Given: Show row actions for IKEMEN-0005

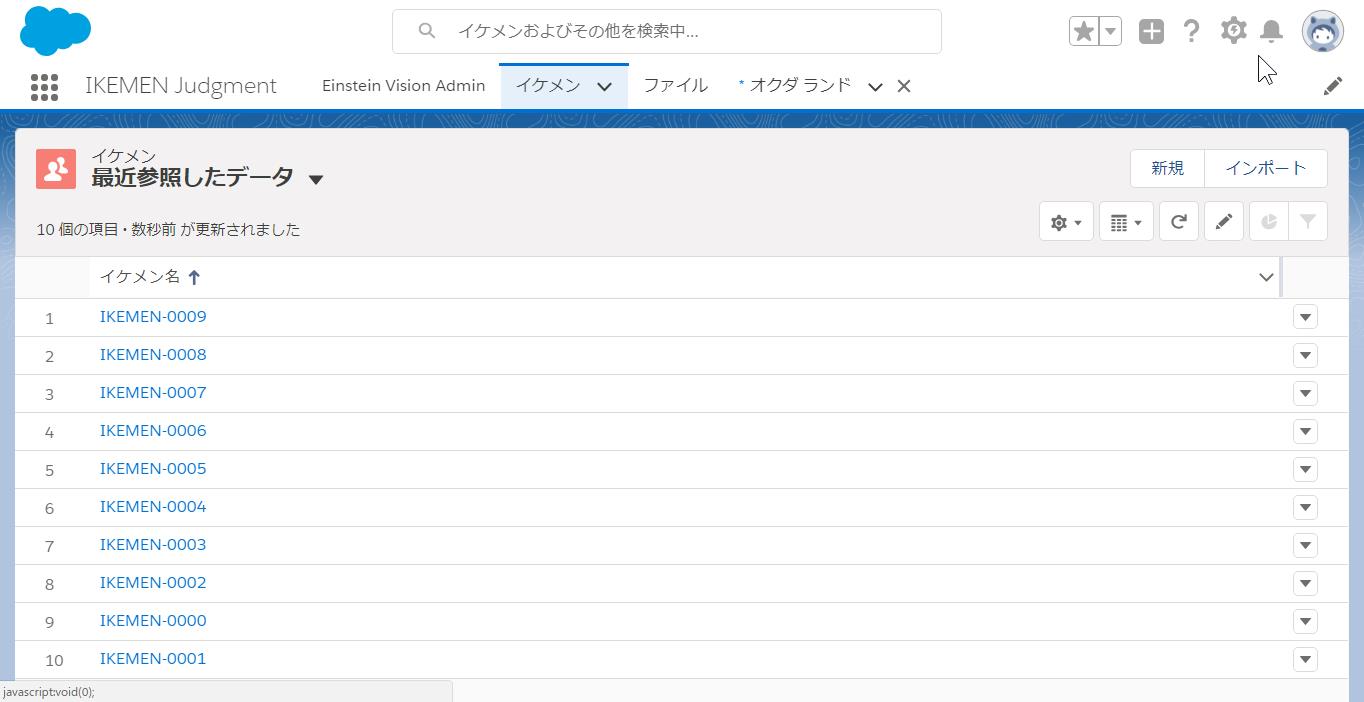Looking at the screenshot, I should (x=1305, y=469).
